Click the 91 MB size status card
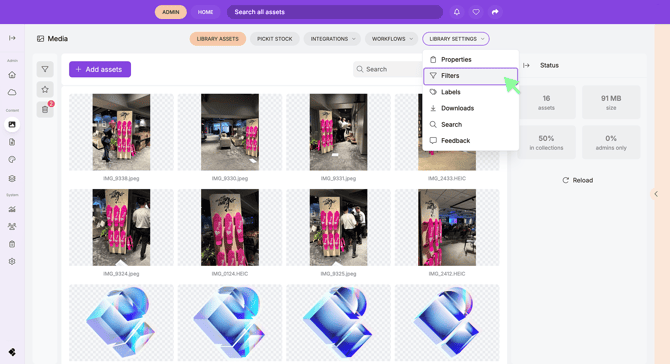Viewport: 670px width, 364px height. pos(611,102)
